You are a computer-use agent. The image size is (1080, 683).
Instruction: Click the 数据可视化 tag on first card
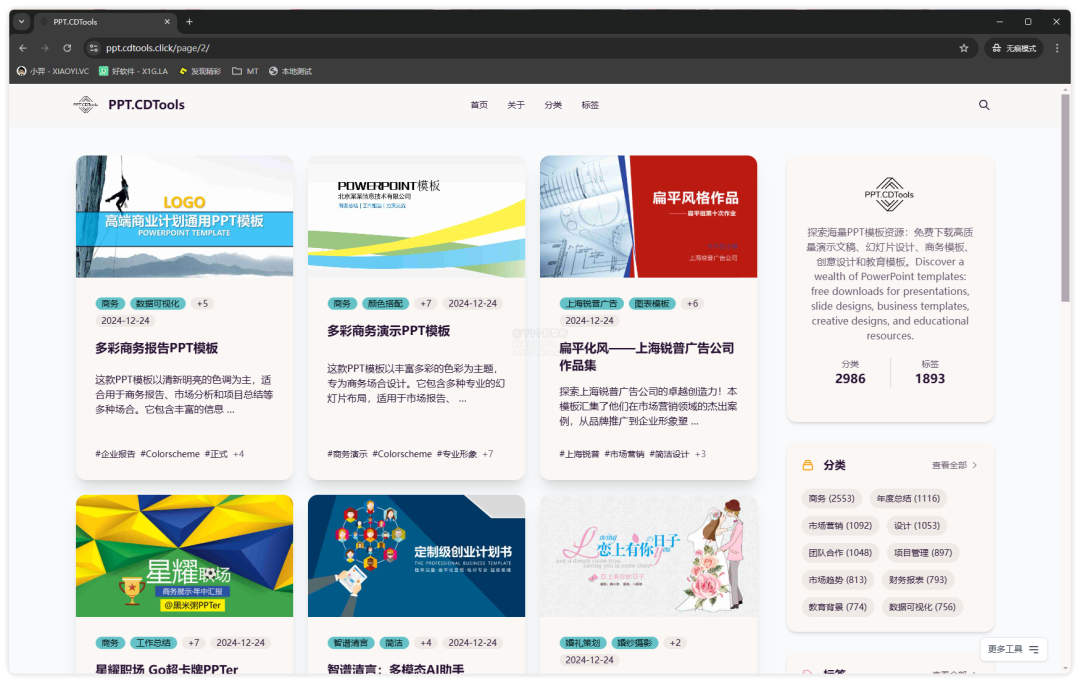tap(157, 304)
